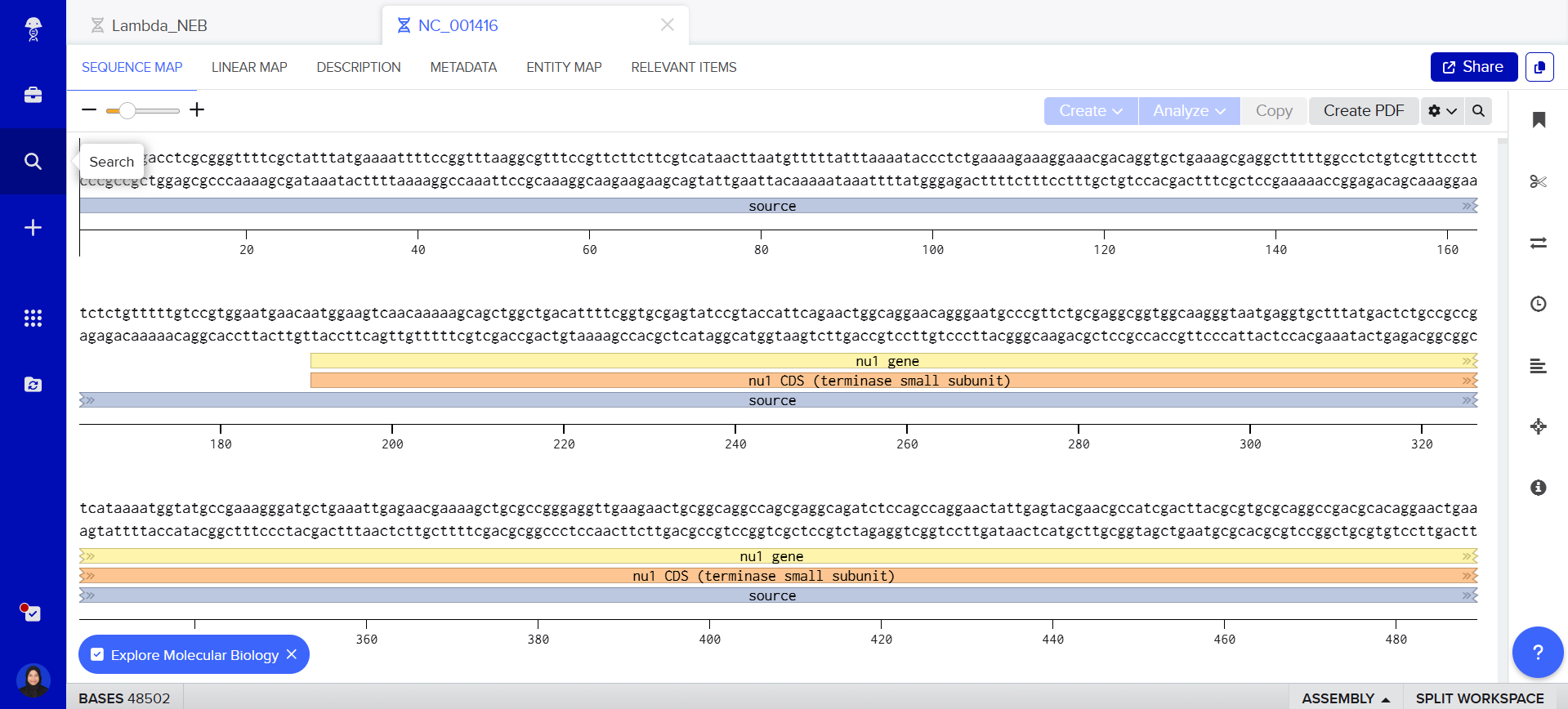Click the copy link icon beside Share

(x=1539, y=67)
